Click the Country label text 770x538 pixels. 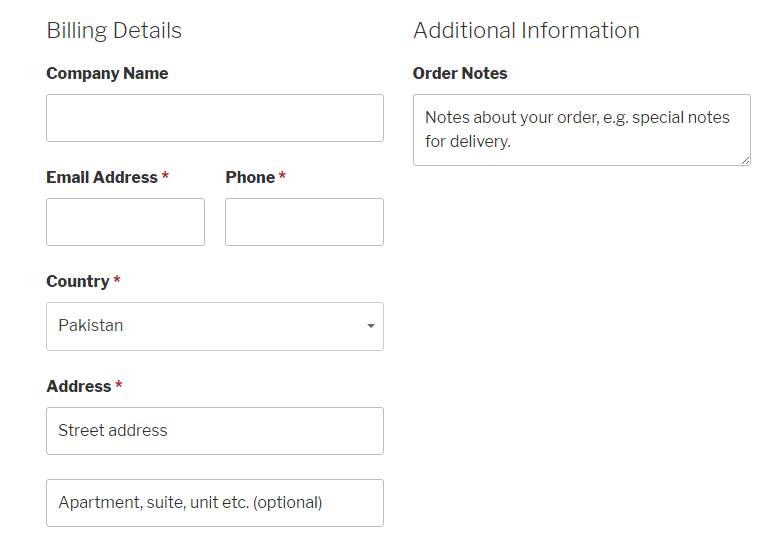click(77, 281)
